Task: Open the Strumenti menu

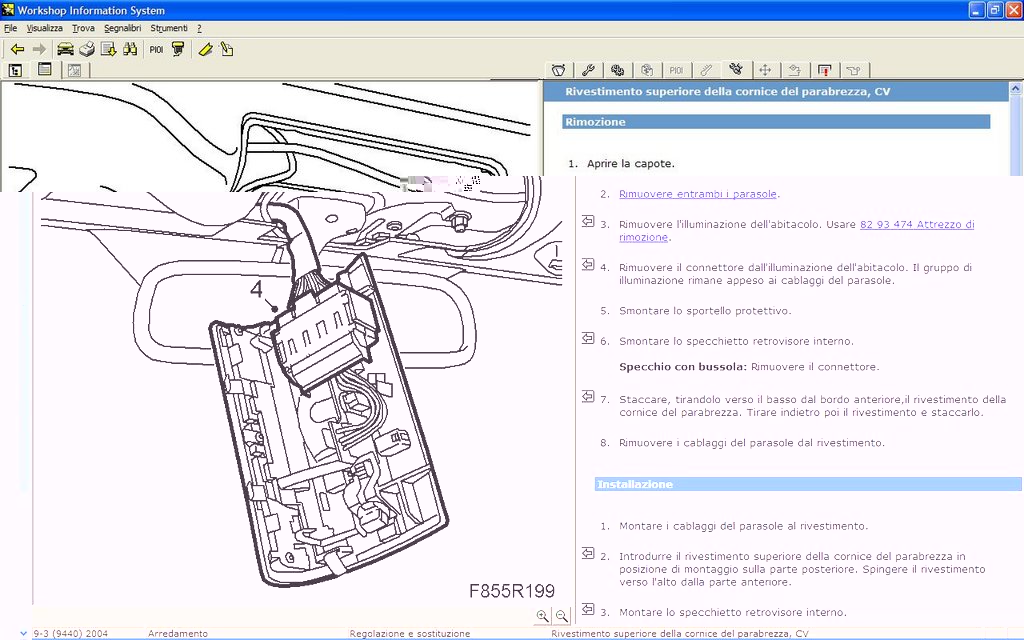Action: point(169,28)
